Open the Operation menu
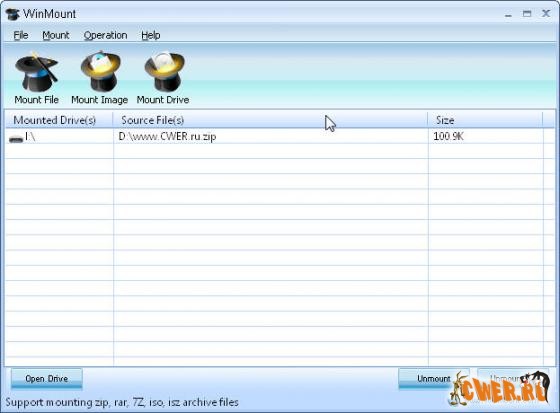 coord(105,35)
